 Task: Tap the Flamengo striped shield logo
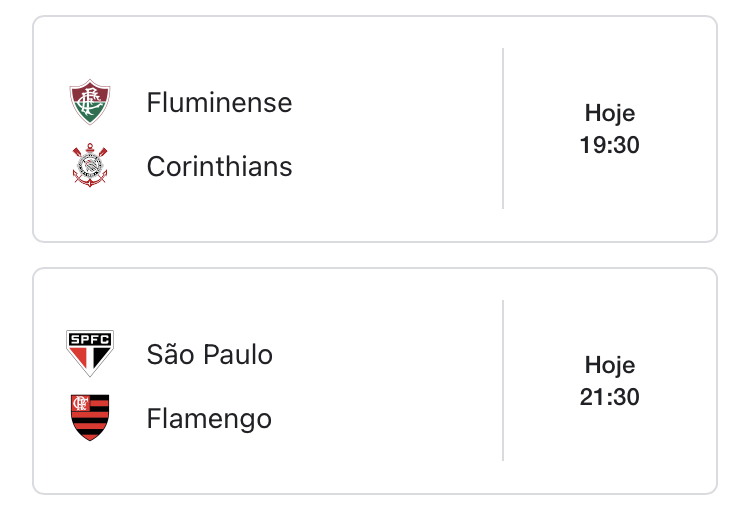pos(90,418)
